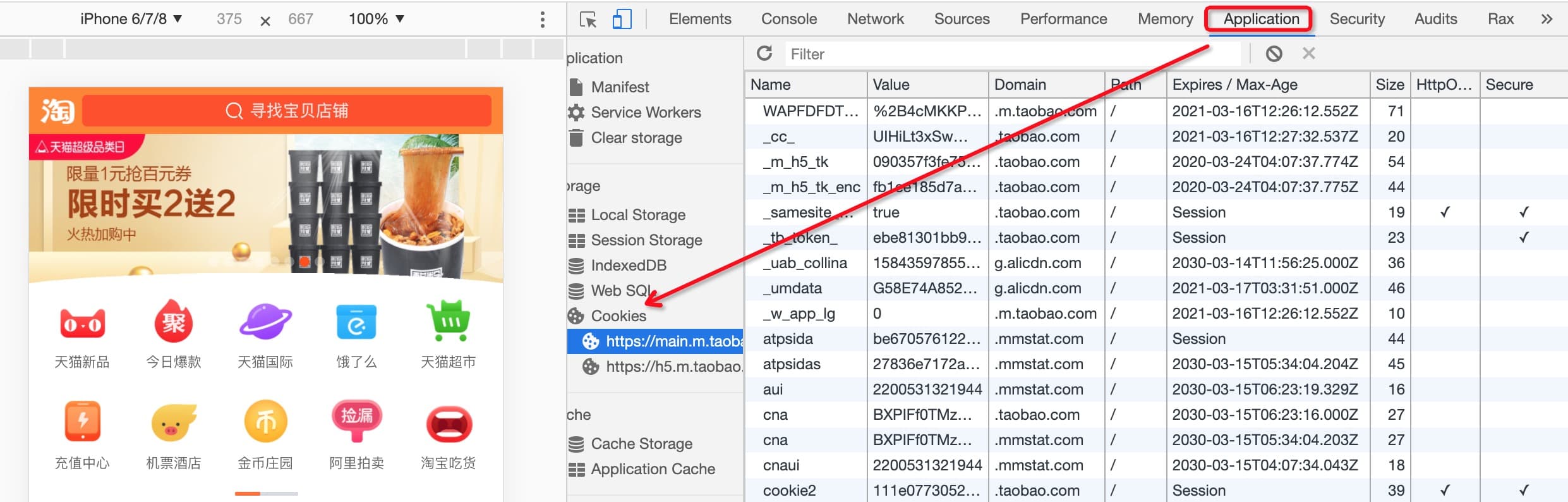
Task: Open the 金币庄园 coin icon
Action: [x=265, y=422]
